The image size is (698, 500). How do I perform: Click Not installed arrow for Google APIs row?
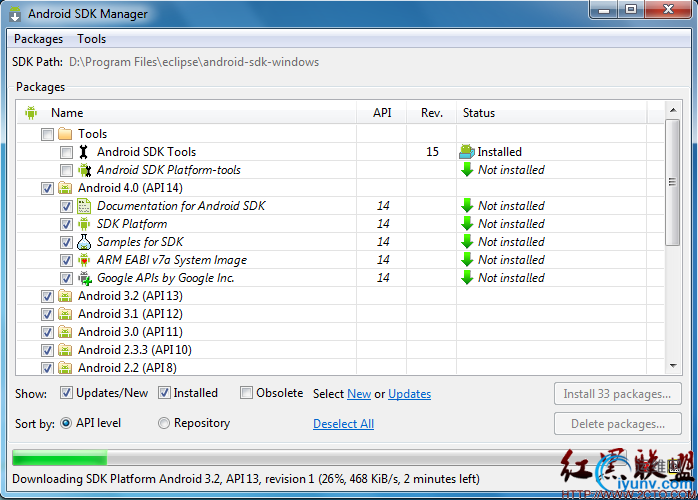tap(467, 278)
